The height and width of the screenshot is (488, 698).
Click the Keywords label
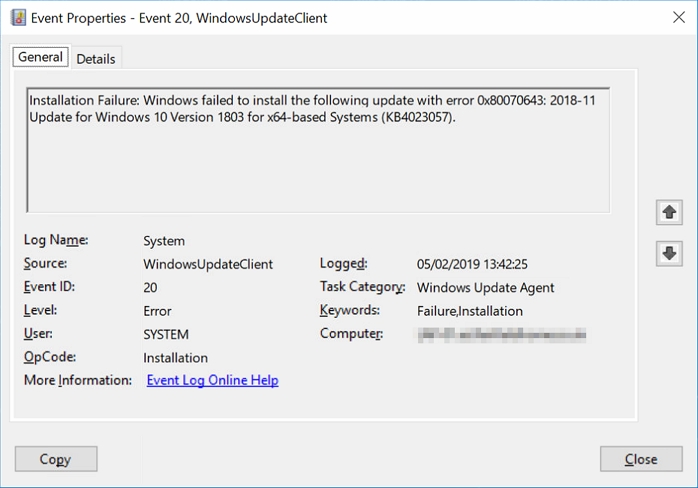tap(350, 310)
